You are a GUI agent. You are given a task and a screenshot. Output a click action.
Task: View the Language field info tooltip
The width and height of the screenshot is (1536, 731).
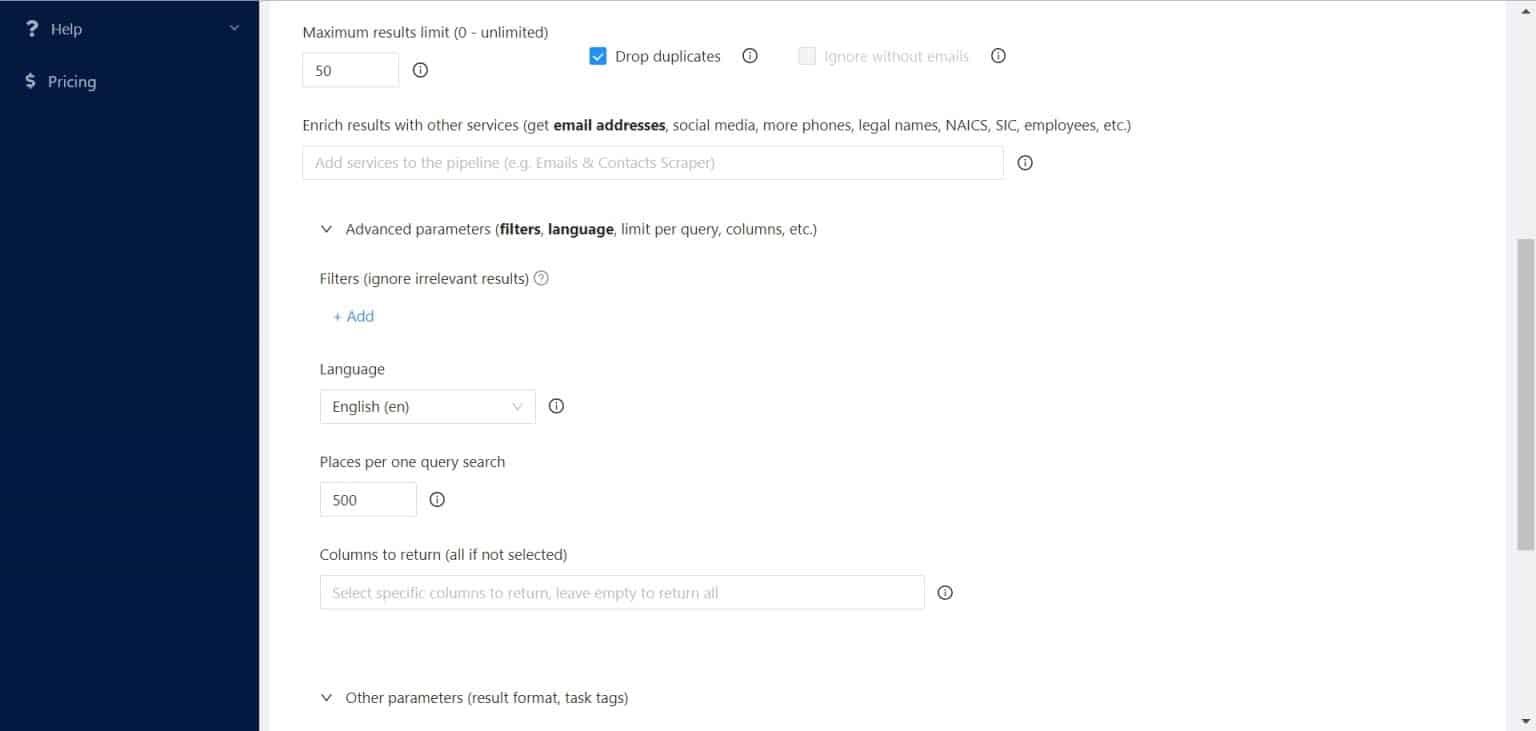tap(556, 406)
